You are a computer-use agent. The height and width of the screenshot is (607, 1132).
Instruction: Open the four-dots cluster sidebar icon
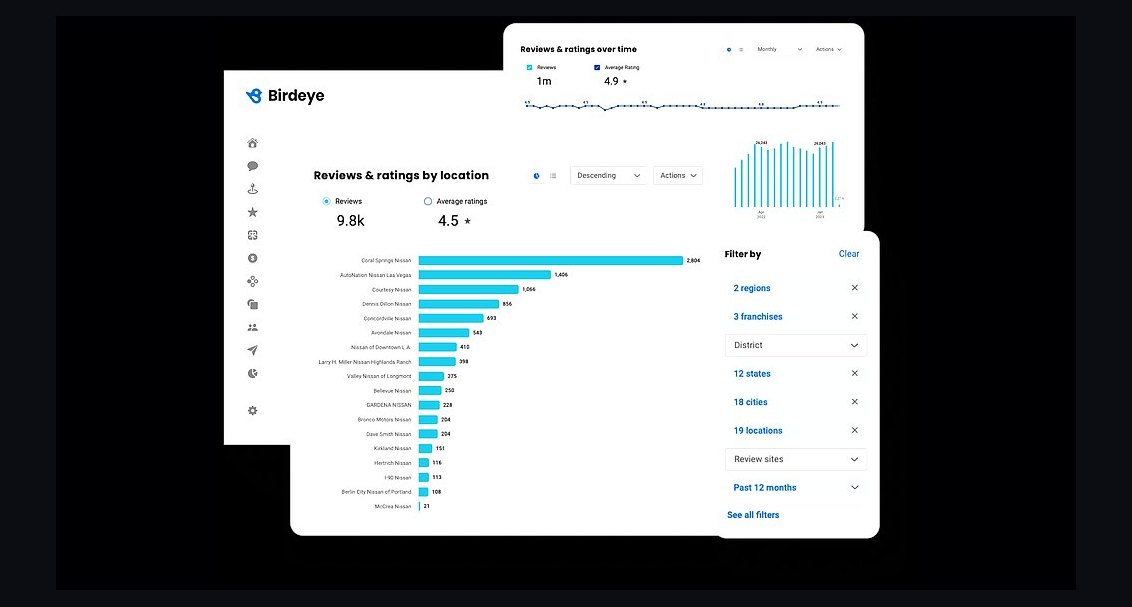[x=253, y=281]
